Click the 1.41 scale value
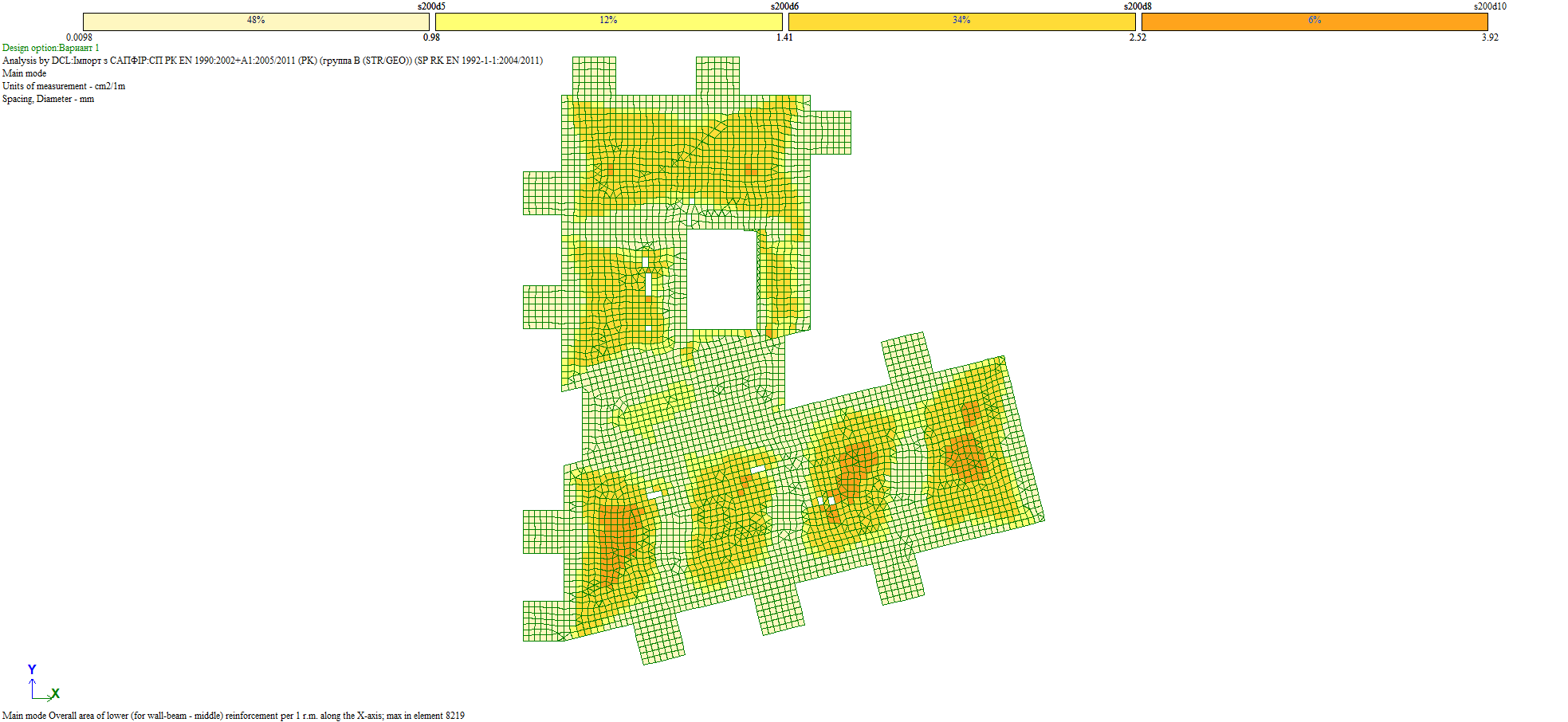 tap(784, 37)
